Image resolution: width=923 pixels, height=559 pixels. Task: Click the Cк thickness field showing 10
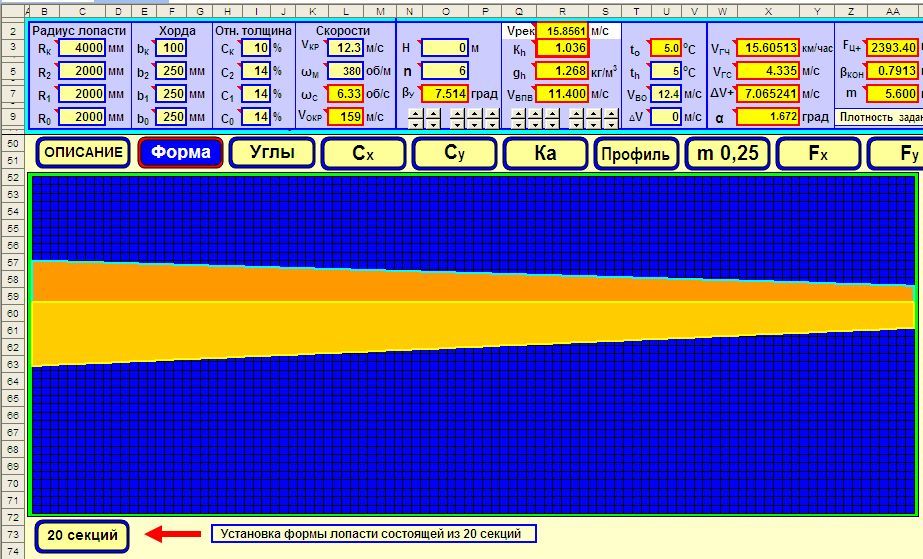(257, 48)
